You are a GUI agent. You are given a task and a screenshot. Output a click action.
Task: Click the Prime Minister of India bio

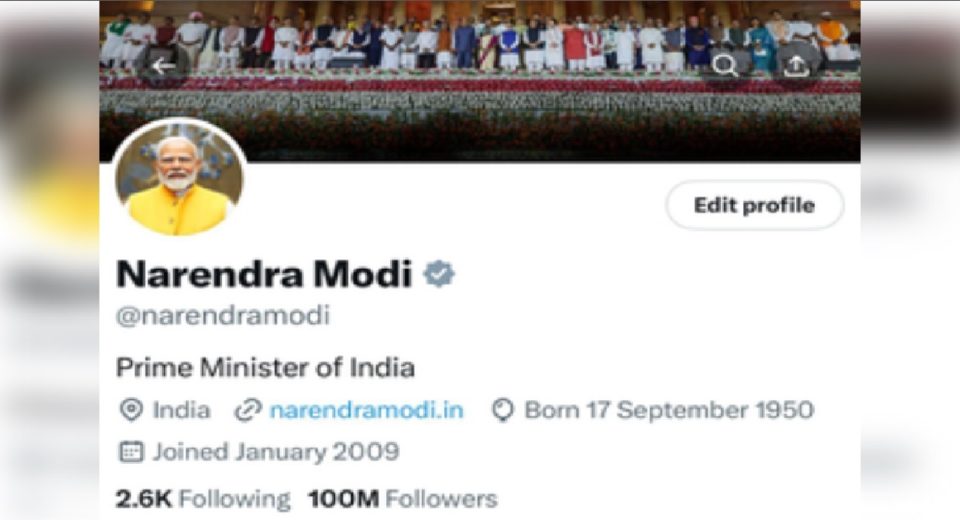click(265, 367)
